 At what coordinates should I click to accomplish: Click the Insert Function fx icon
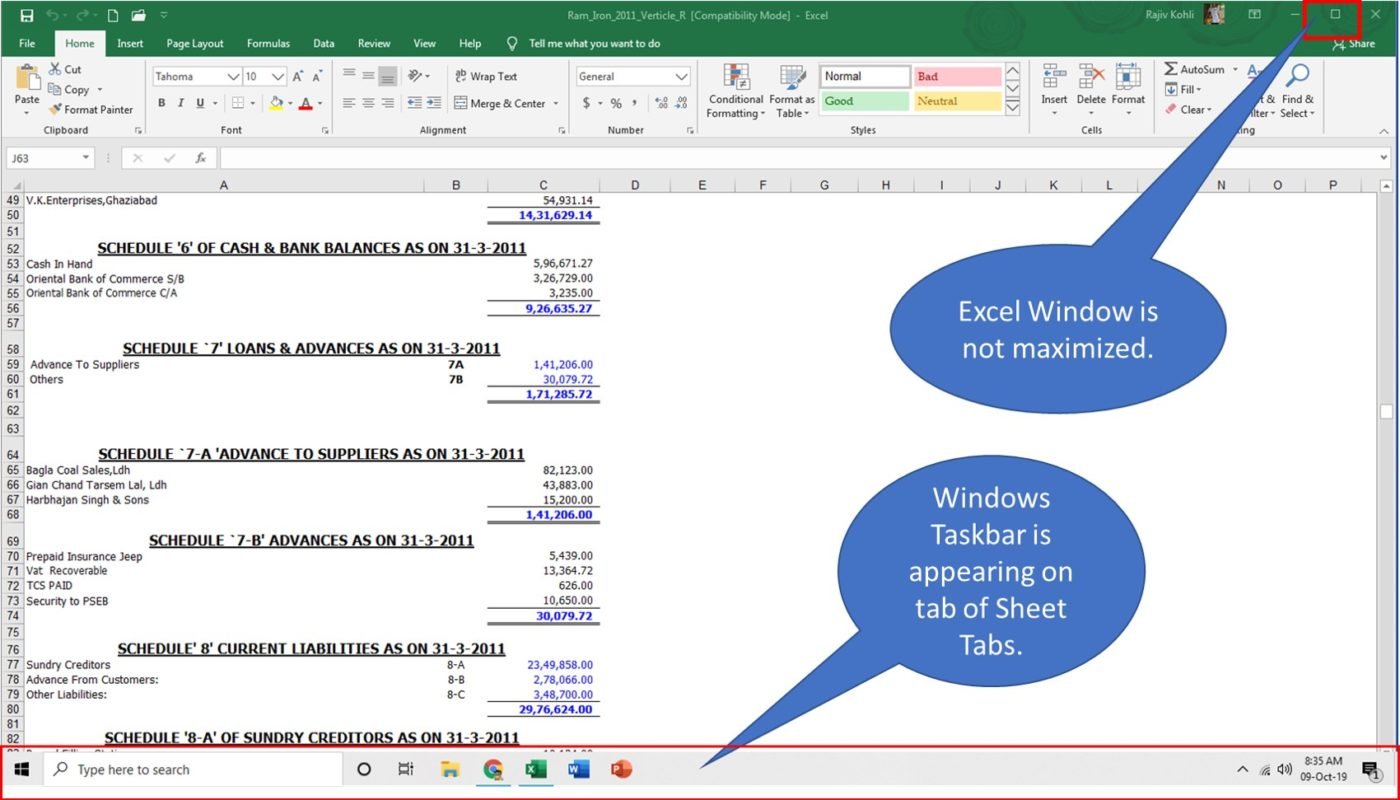point(200,158)
